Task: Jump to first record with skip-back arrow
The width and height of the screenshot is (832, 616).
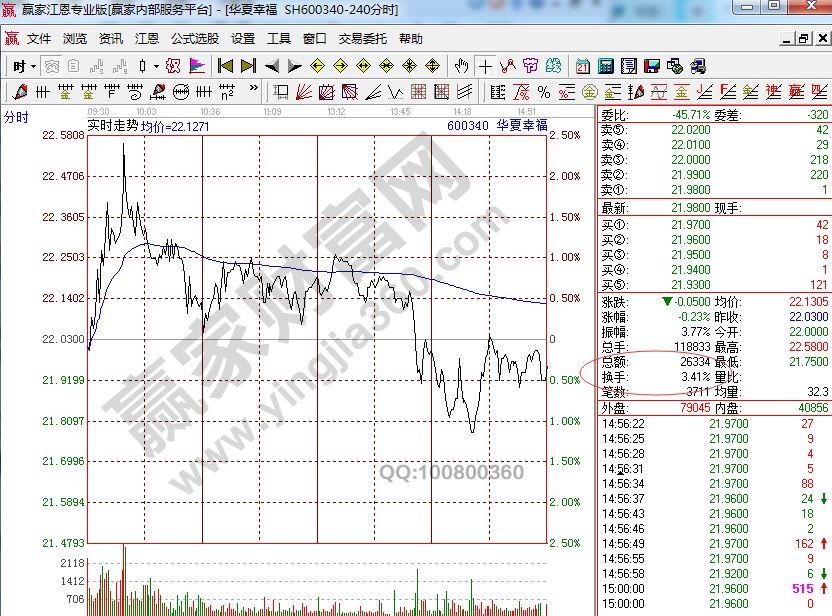Action: click(x=225, y=67)
